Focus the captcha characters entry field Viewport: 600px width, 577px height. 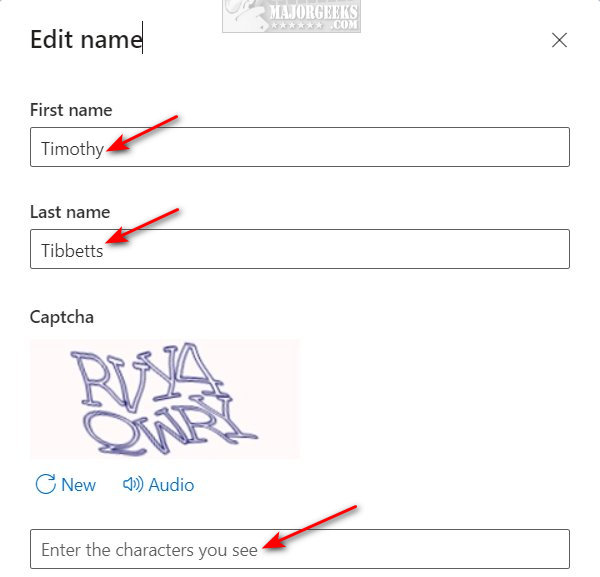click(300, 549)
